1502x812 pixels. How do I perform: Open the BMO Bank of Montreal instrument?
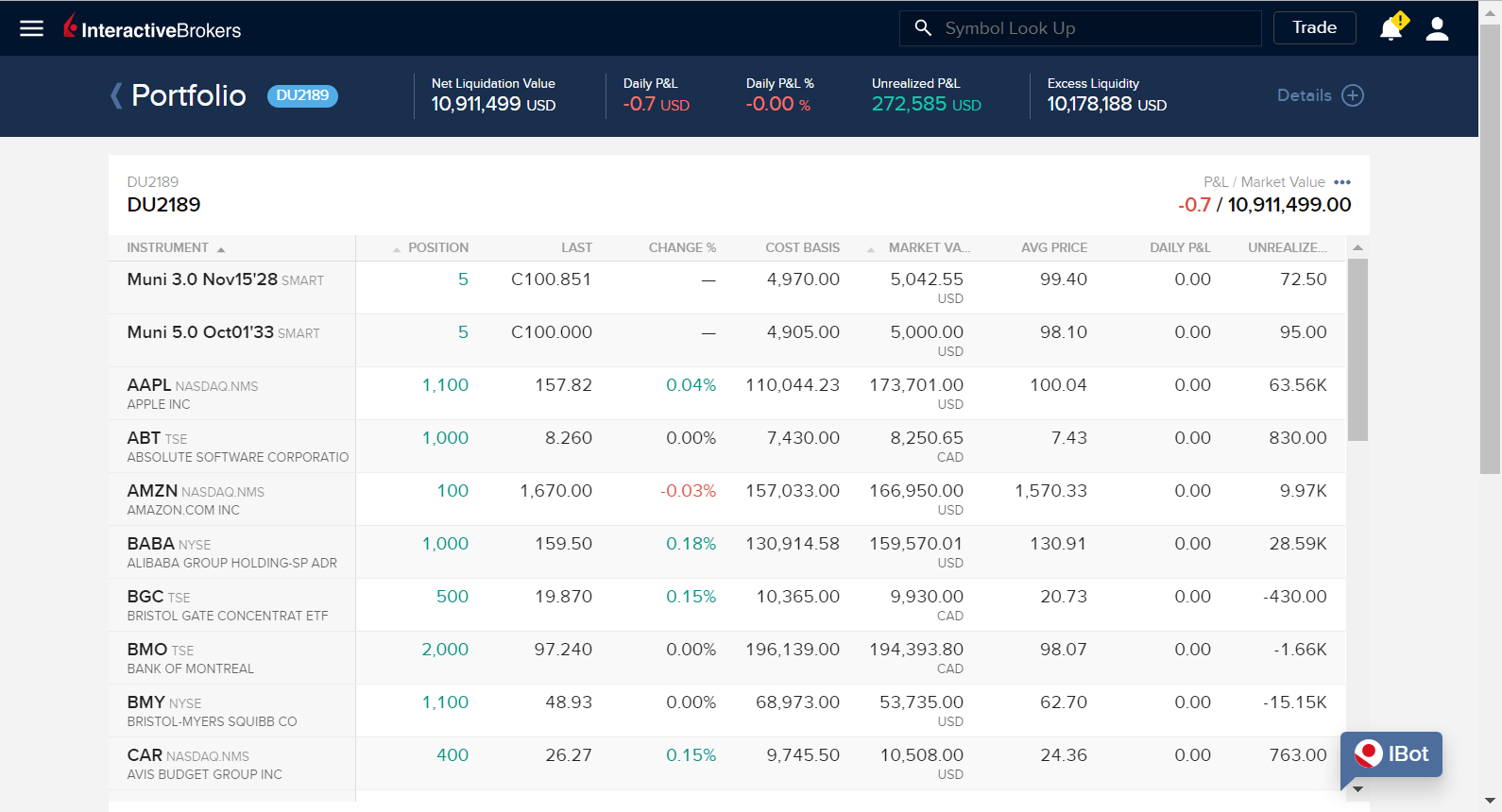(147, 650)
